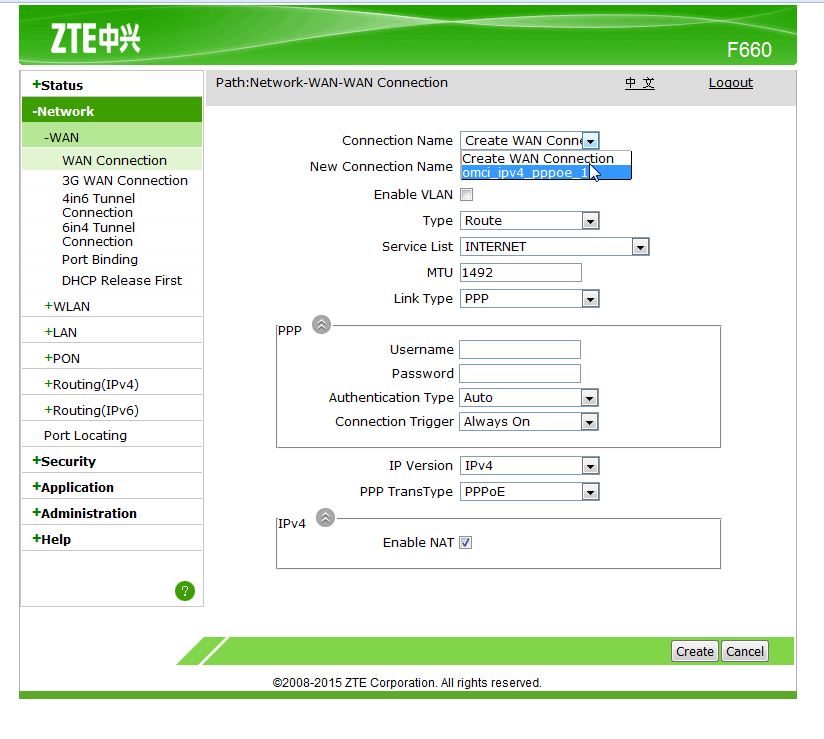The width and height of the screenshot is (824, 739).
Task: Collapse the PPP section chevron icon
Action: [x=320, y=323]
